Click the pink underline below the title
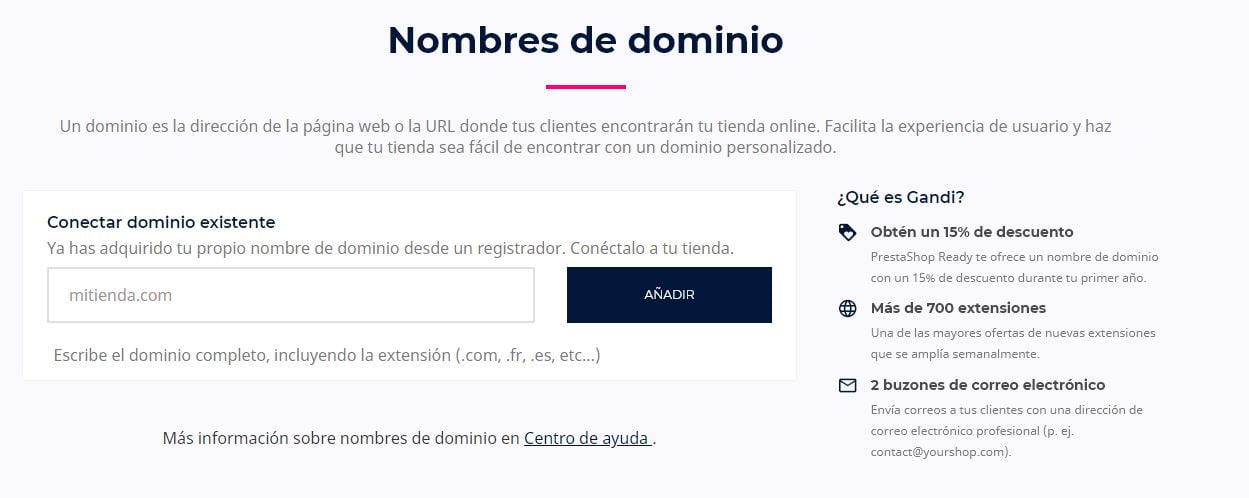Screen dimensions: 1249x498 [x=585, y=87]
